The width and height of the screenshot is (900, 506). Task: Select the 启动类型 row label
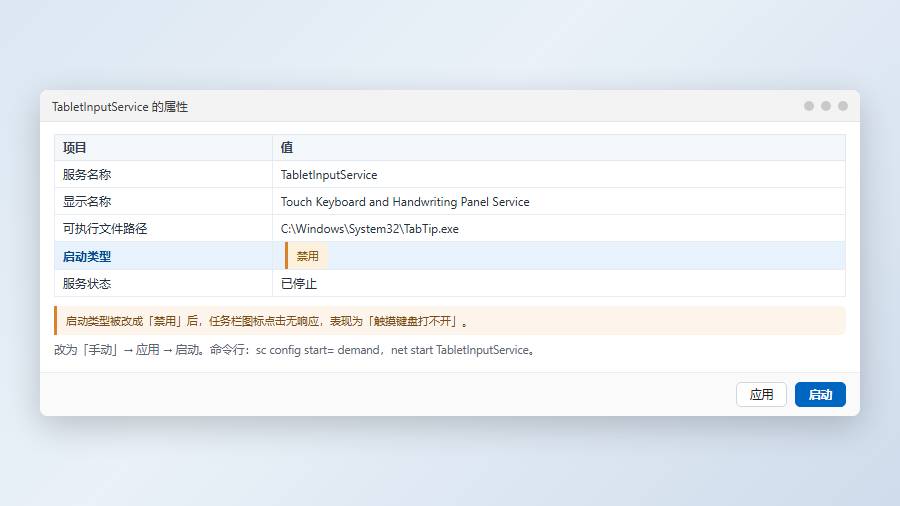(87, 256)
